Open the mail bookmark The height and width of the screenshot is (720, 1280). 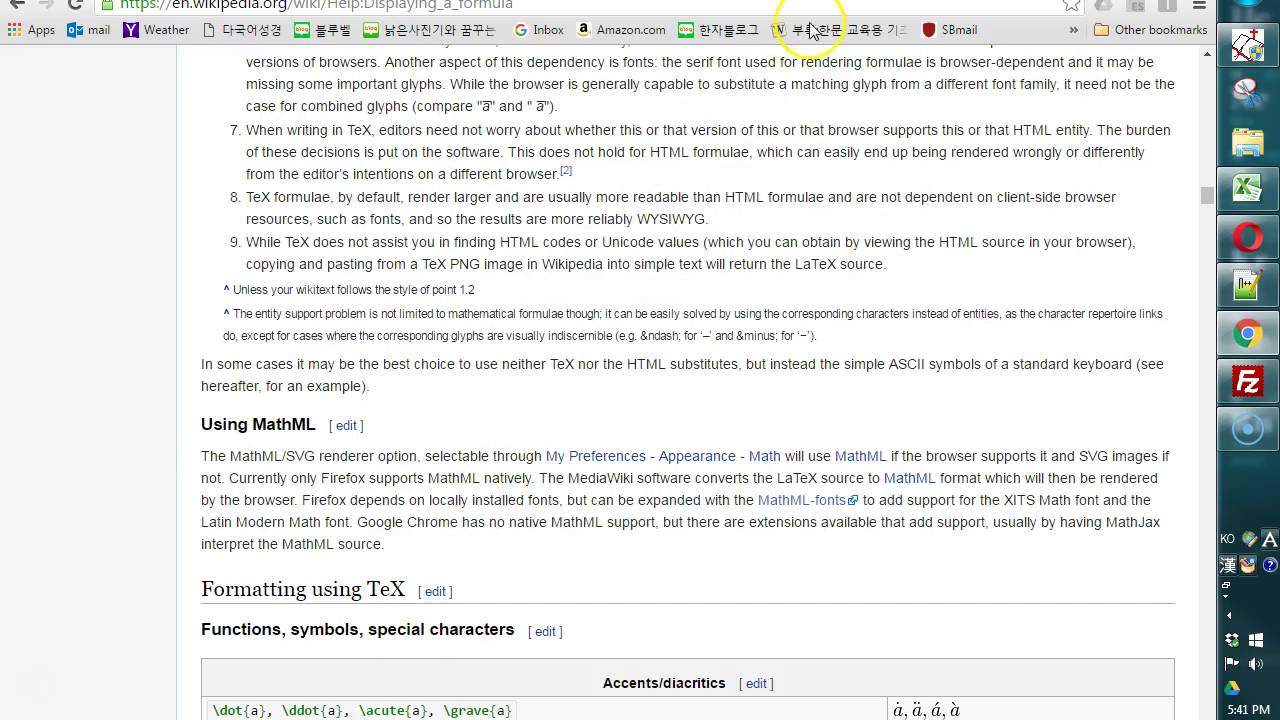(x=89, y=30)
